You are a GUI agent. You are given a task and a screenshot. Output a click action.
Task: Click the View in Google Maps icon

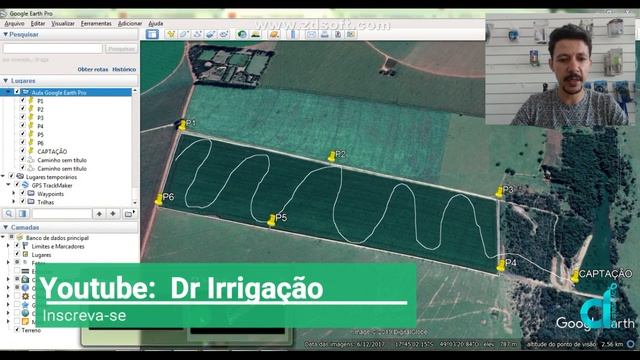(351, 34)
